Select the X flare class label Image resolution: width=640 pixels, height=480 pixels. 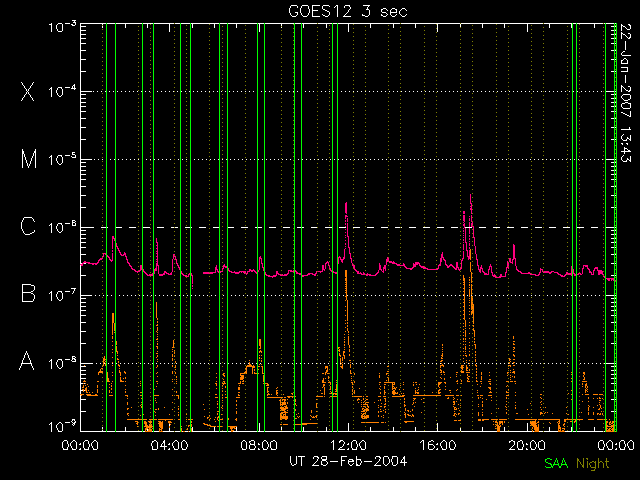[28, 91]
